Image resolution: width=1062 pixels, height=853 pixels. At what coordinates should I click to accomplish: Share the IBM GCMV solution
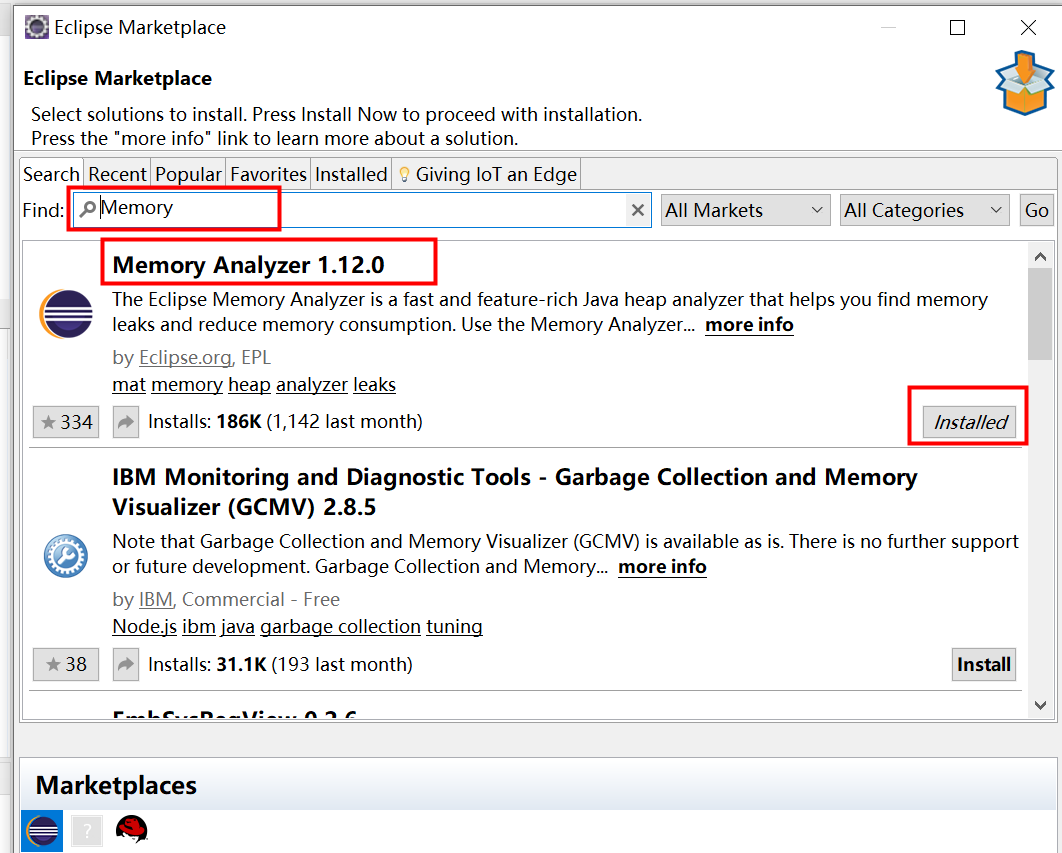126,664
